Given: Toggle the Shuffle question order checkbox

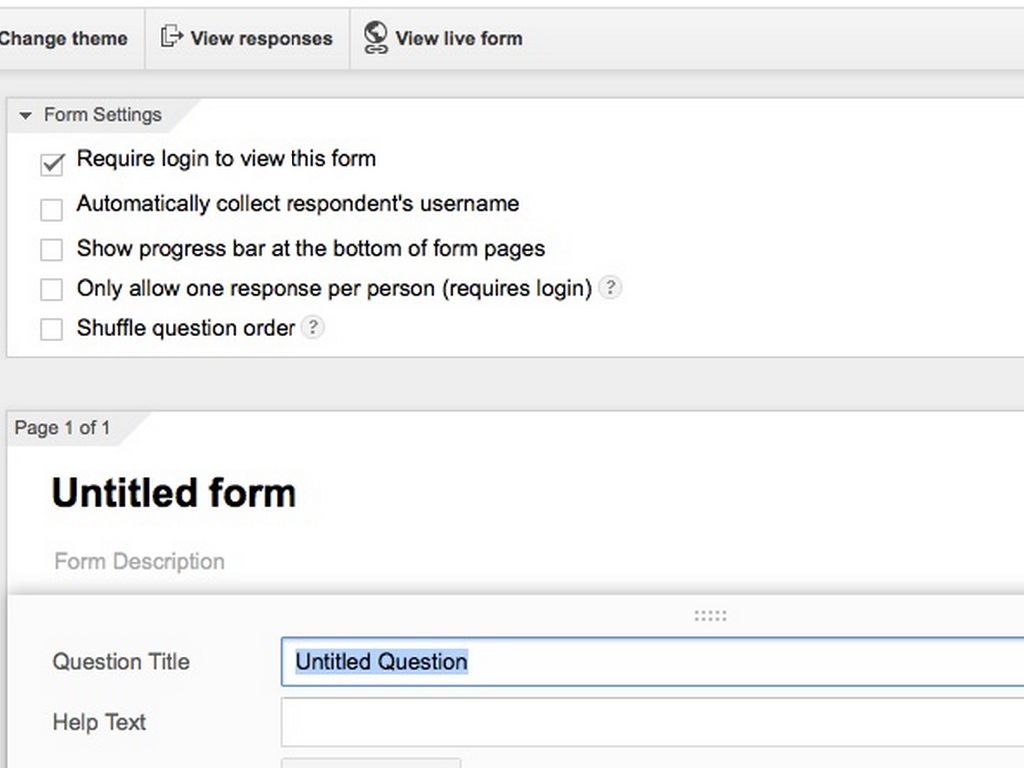Looking at the screenshot, I should [x=51, y=329].
